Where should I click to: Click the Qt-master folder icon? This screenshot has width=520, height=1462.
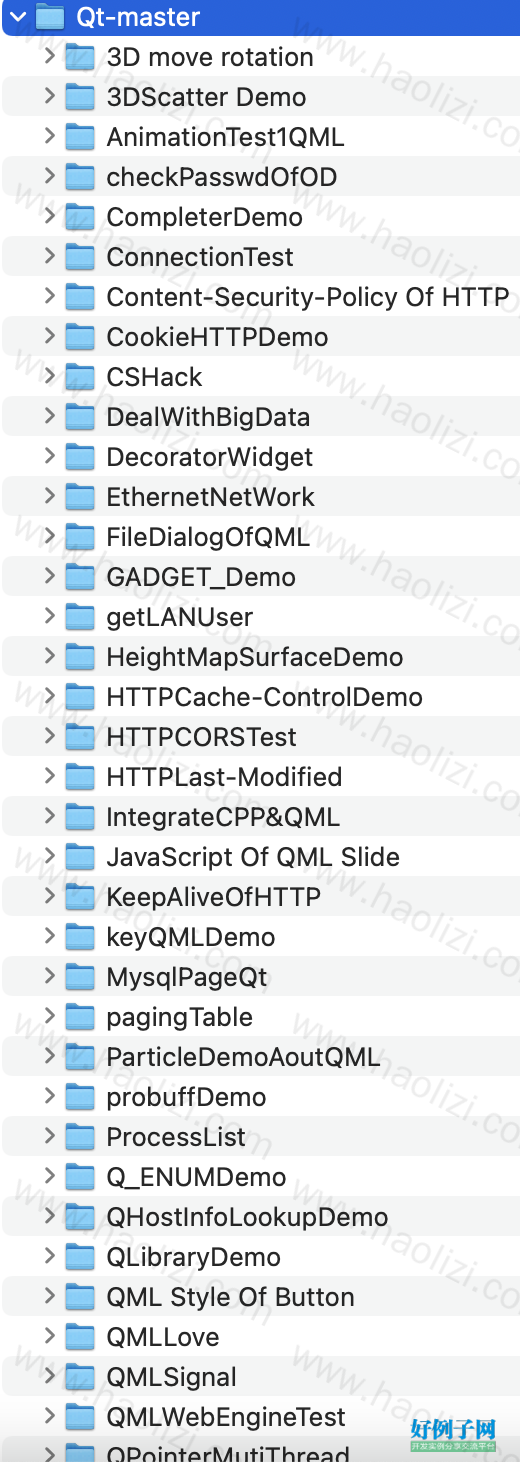tap(49, 17)
